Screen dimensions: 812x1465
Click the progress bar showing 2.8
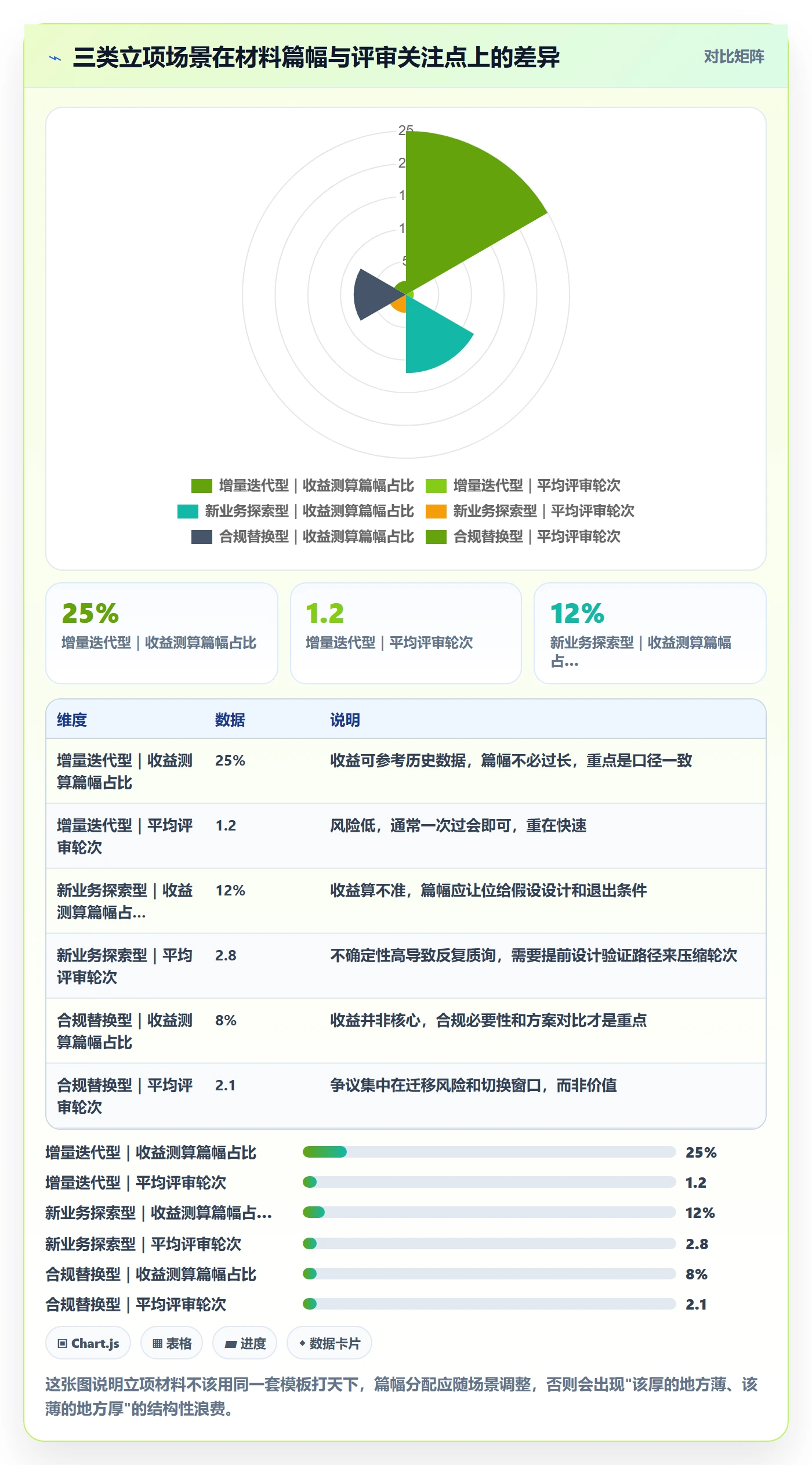(x=489, y=1243)
